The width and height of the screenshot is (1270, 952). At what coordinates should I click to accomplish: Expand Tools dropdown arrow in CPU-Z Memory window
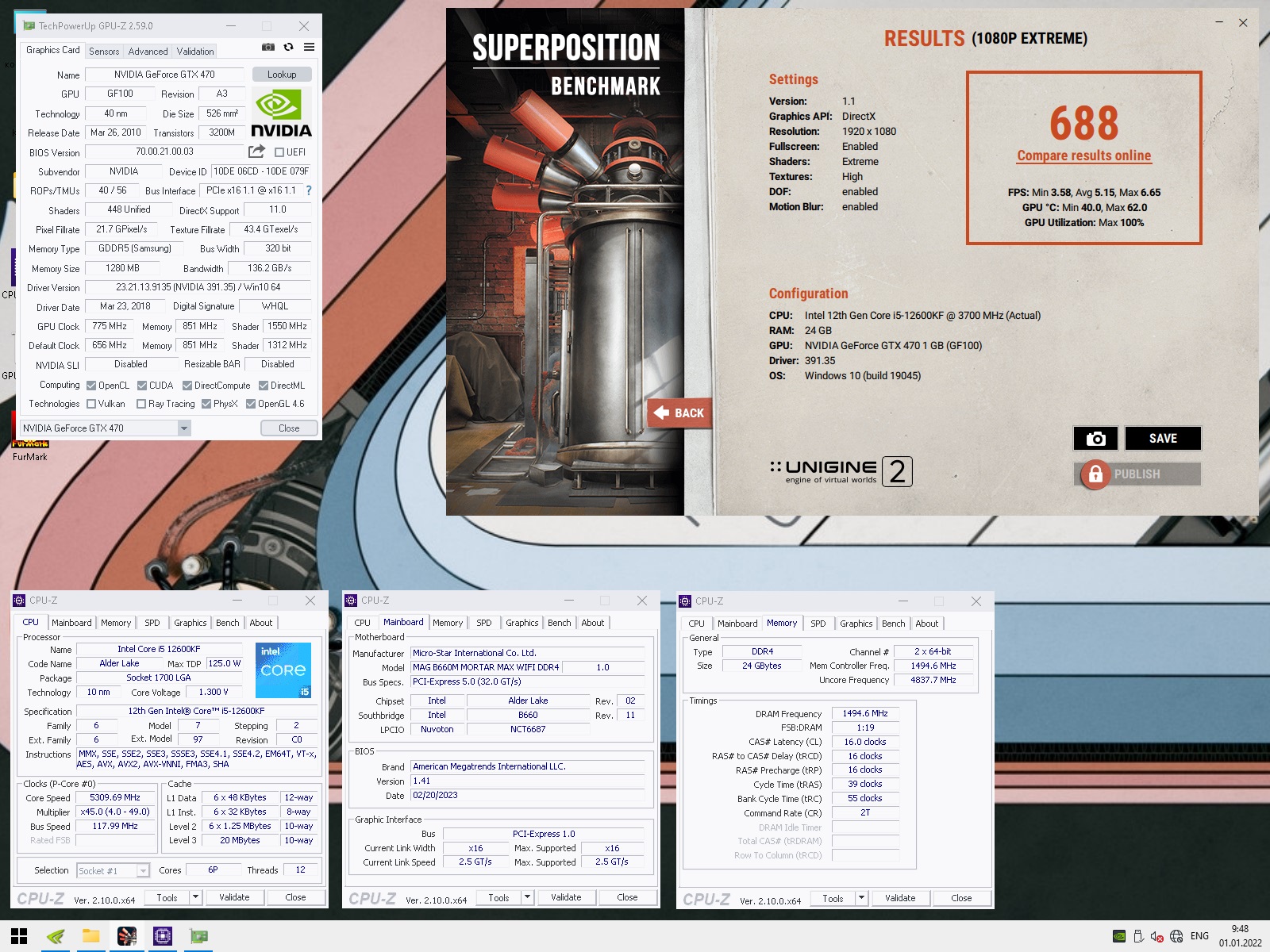coord(861,898)
